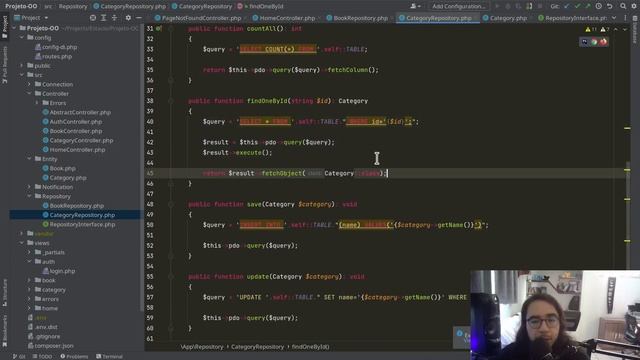640x360 pixels.
Task: Open Project panel options gear
Action: 128,18
